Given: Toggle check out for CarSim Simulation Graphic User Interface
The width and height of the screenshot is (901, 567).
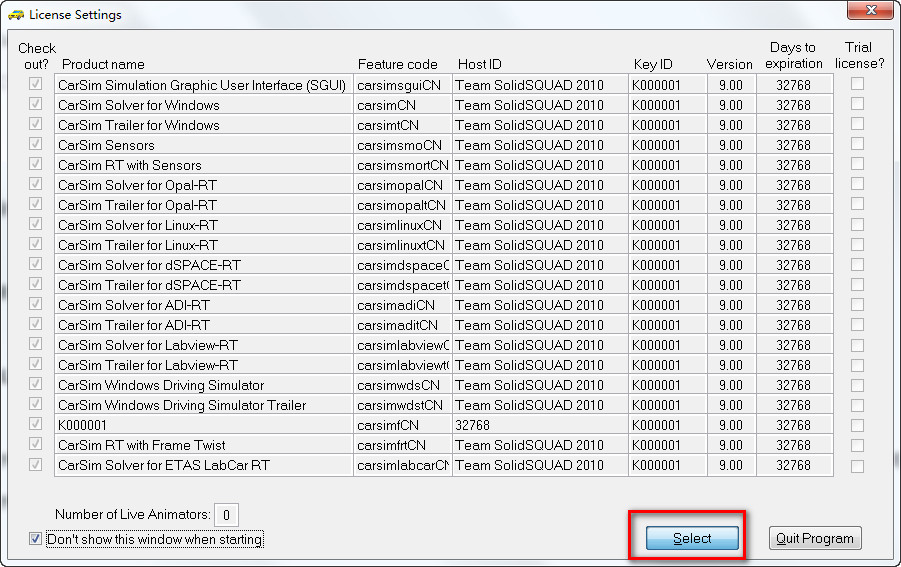Looking at the screenshot, I should click(x=36, y=84).
